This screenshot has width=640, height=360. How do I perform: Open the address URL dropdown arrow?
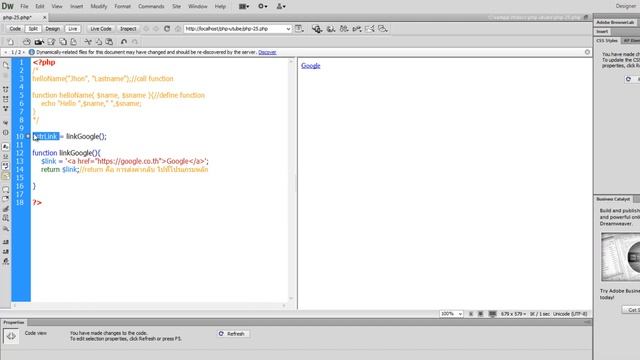click(x=288, y=29)
